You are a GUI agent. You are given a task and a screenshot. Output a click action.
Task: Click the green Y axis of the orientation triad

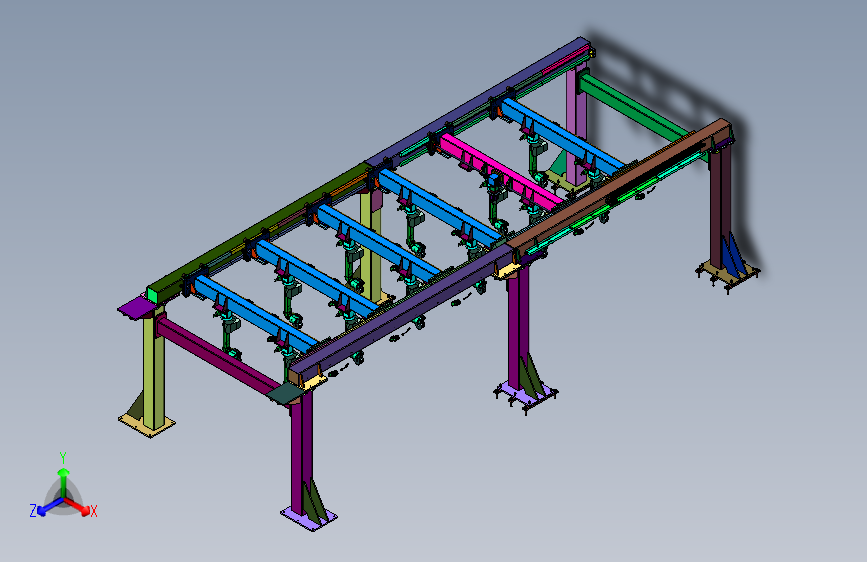[x=64, y=483]
